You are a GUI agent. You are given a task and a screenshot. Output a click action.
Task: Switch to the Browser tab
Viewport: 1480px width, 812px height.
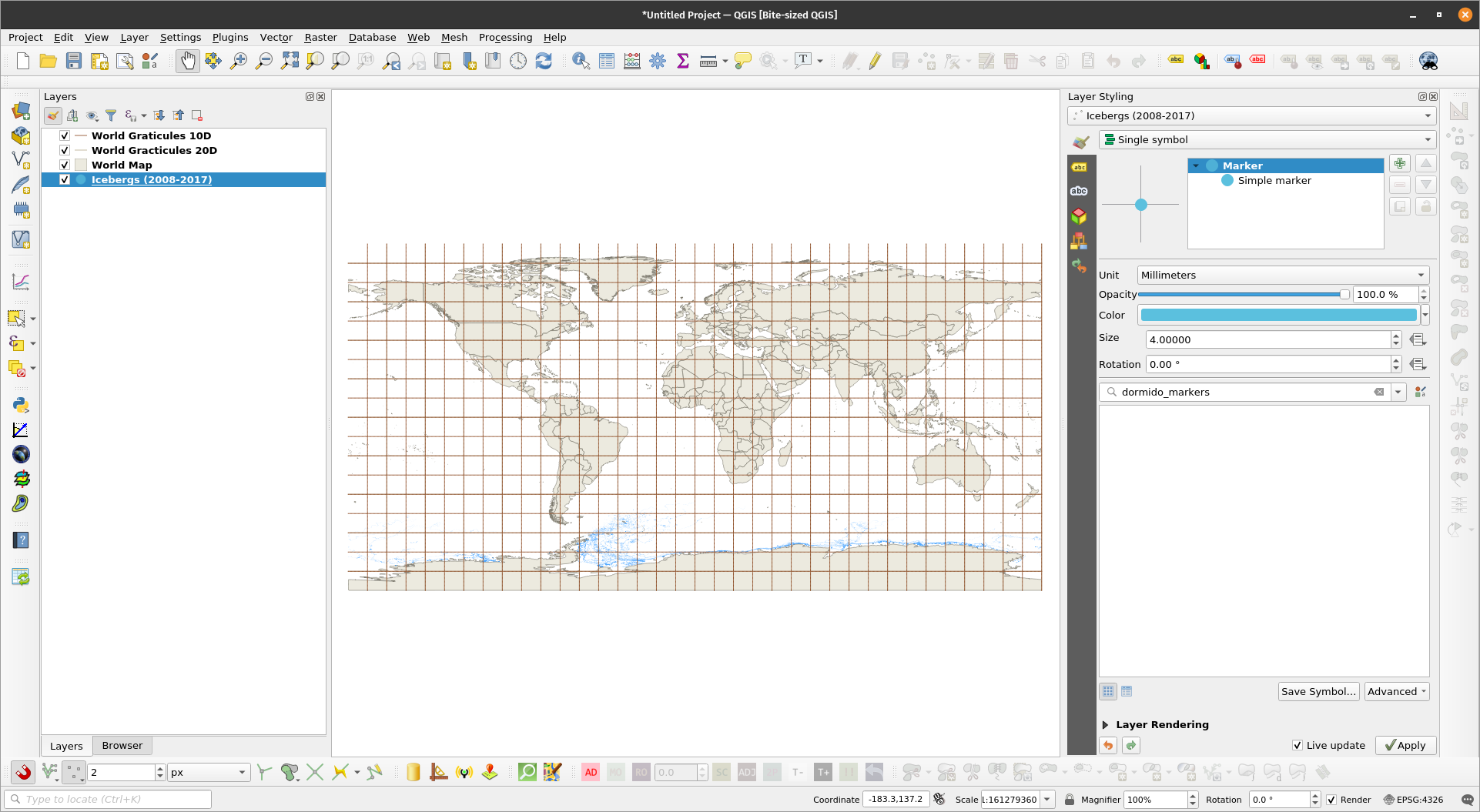pyautogui.click(x=122, y=745)
